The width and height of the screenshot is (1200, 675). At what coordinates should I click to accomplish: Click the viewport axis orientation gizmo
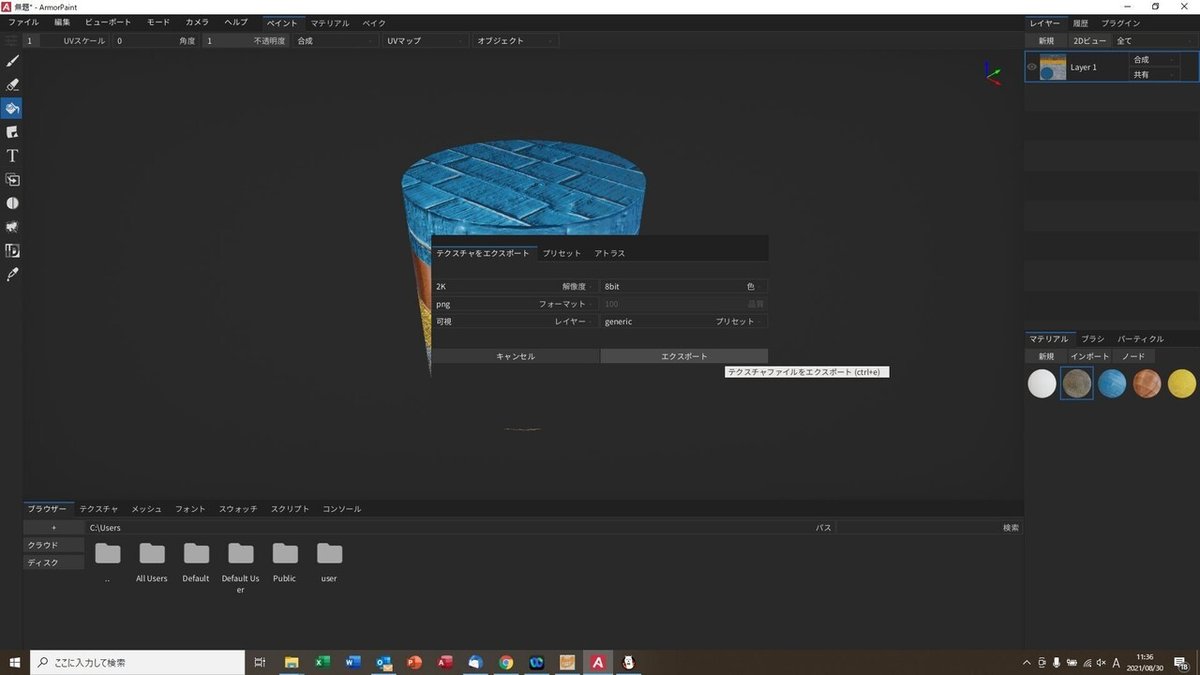[991, 73]
